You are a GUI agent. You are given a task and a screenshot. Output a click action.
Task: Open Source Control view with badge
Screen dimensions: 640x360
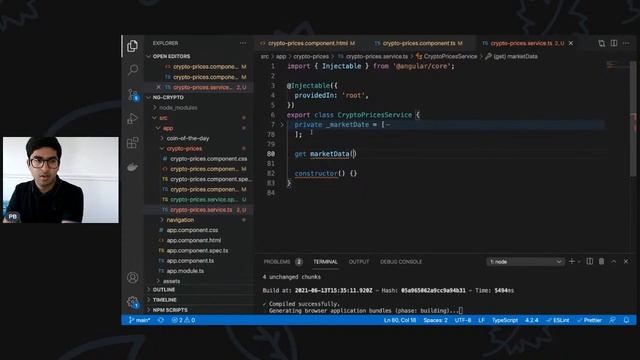[x=133, y=95]
